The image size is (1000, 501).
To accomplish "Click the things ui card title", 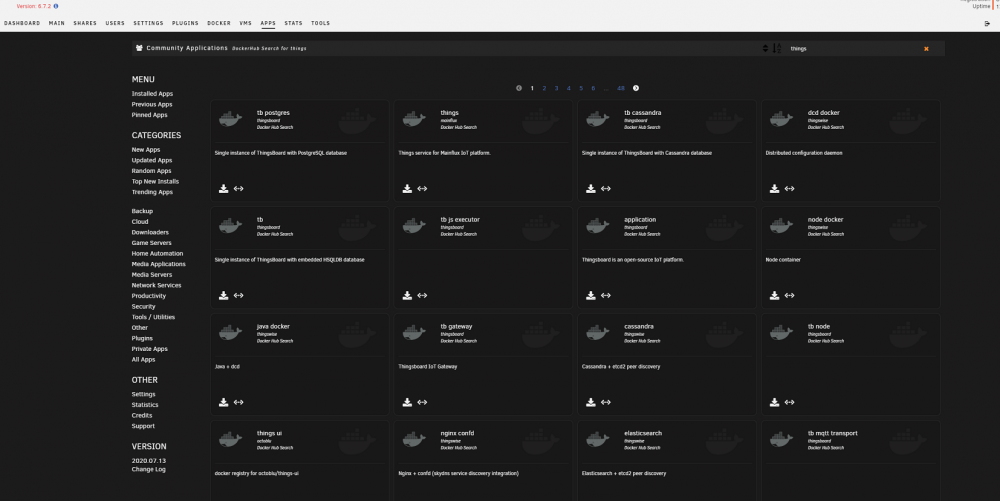I will click(270, 433).
